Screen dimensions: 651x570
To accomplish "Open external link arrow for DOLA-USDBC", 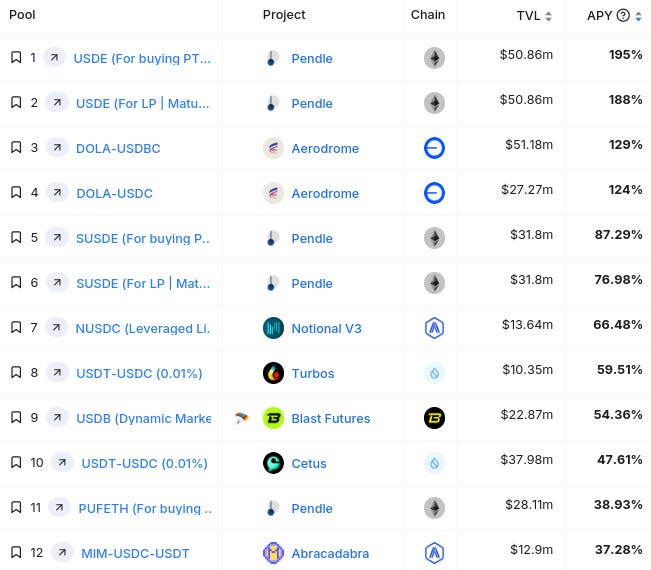I will pos(57,147).
